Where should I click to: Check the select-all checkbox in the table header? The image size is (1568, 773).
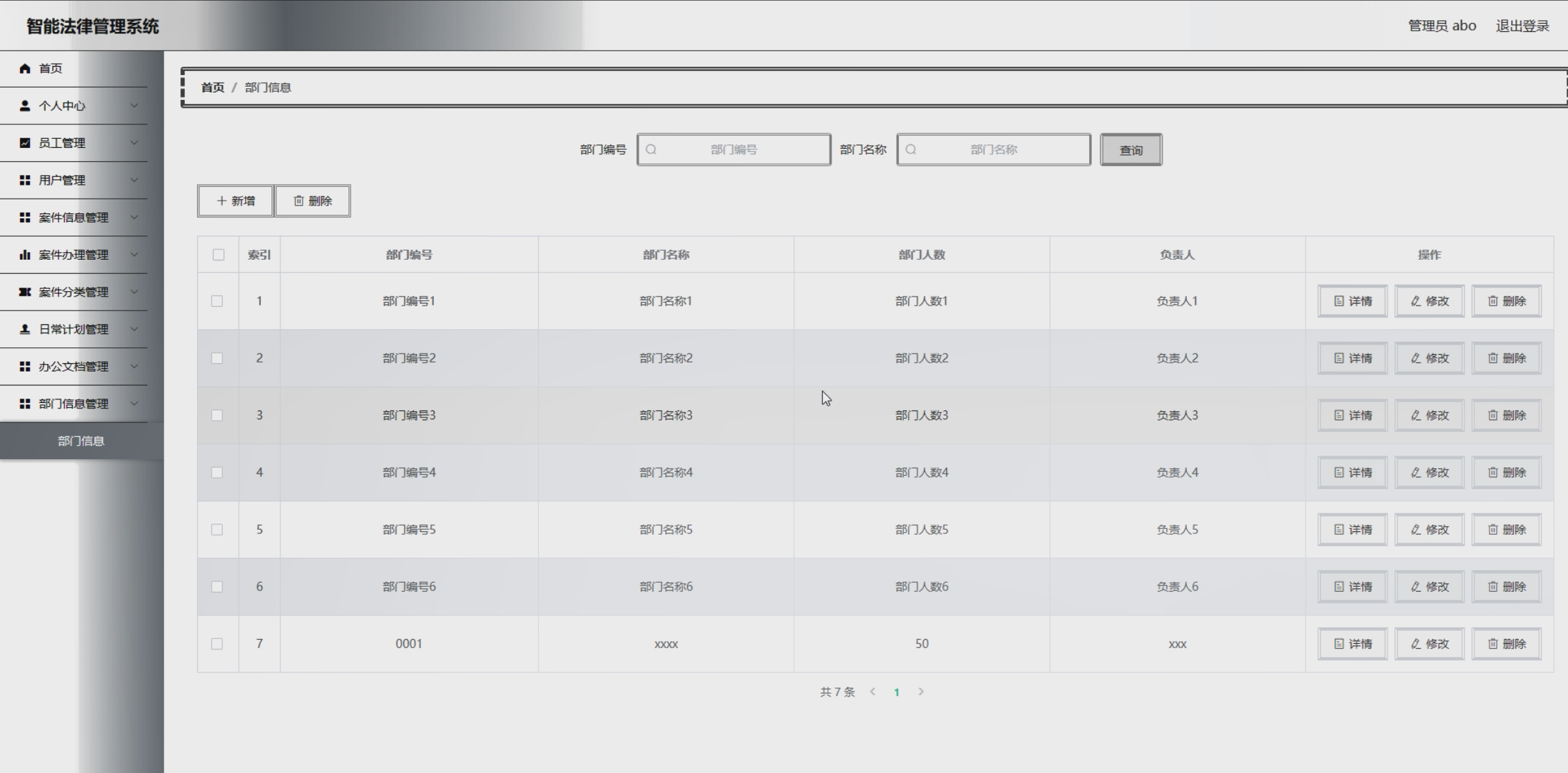click(x=219, y=255)
